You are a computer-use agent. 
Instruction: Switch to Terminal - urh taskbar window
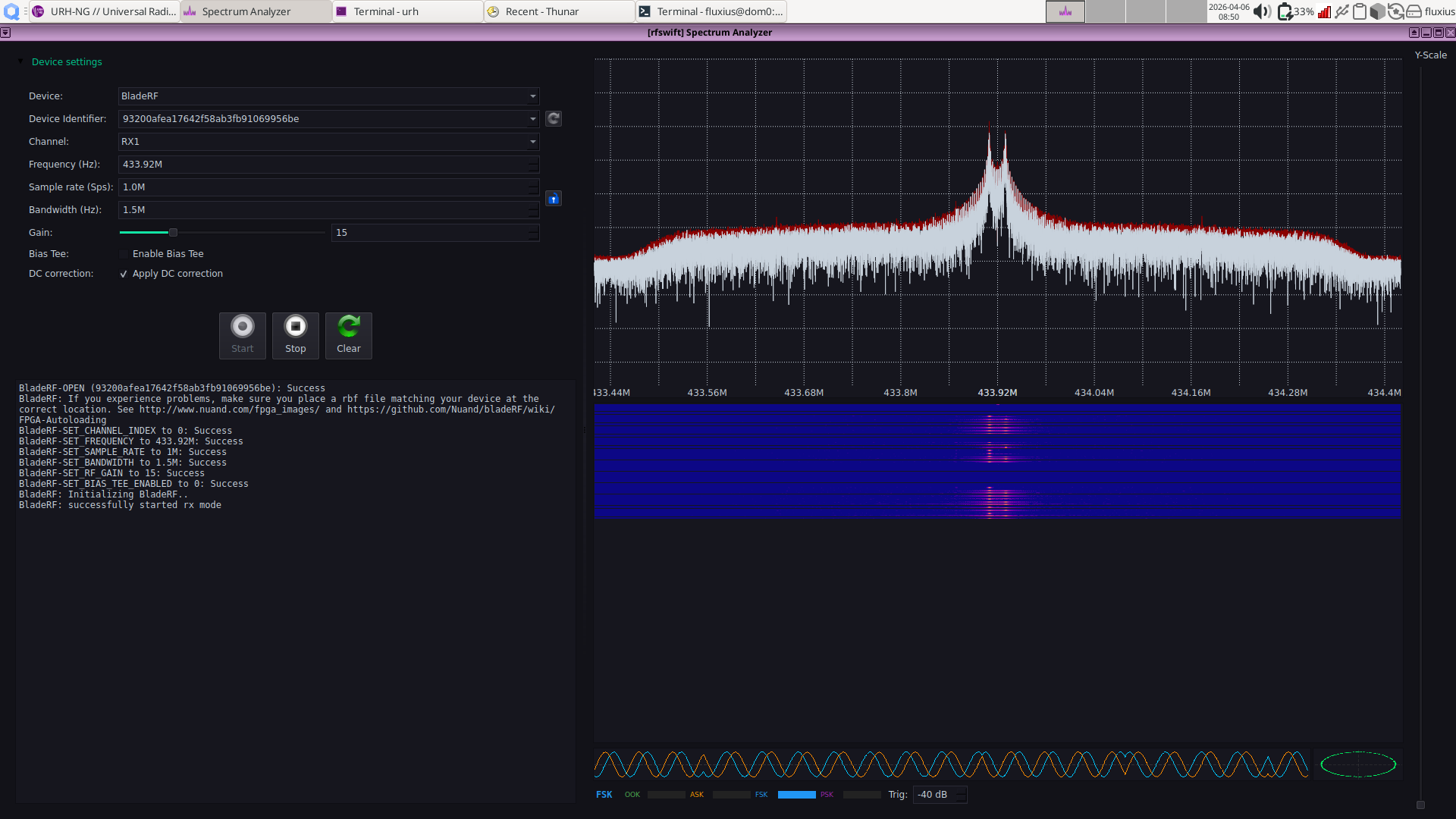click(x=408, y=11)
